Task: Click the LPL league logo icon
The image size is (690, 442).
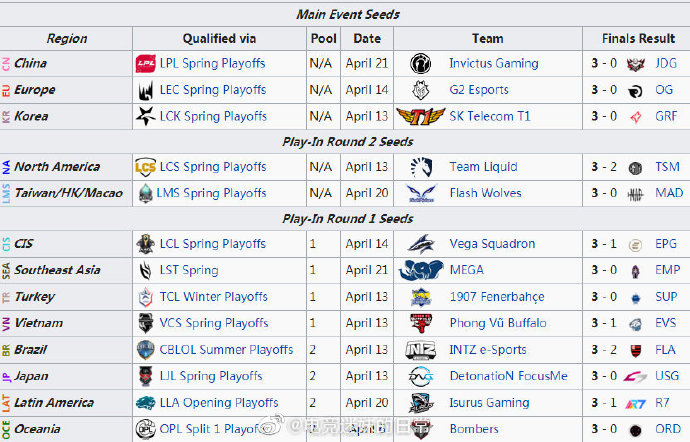Action: (x=145, y=64)
